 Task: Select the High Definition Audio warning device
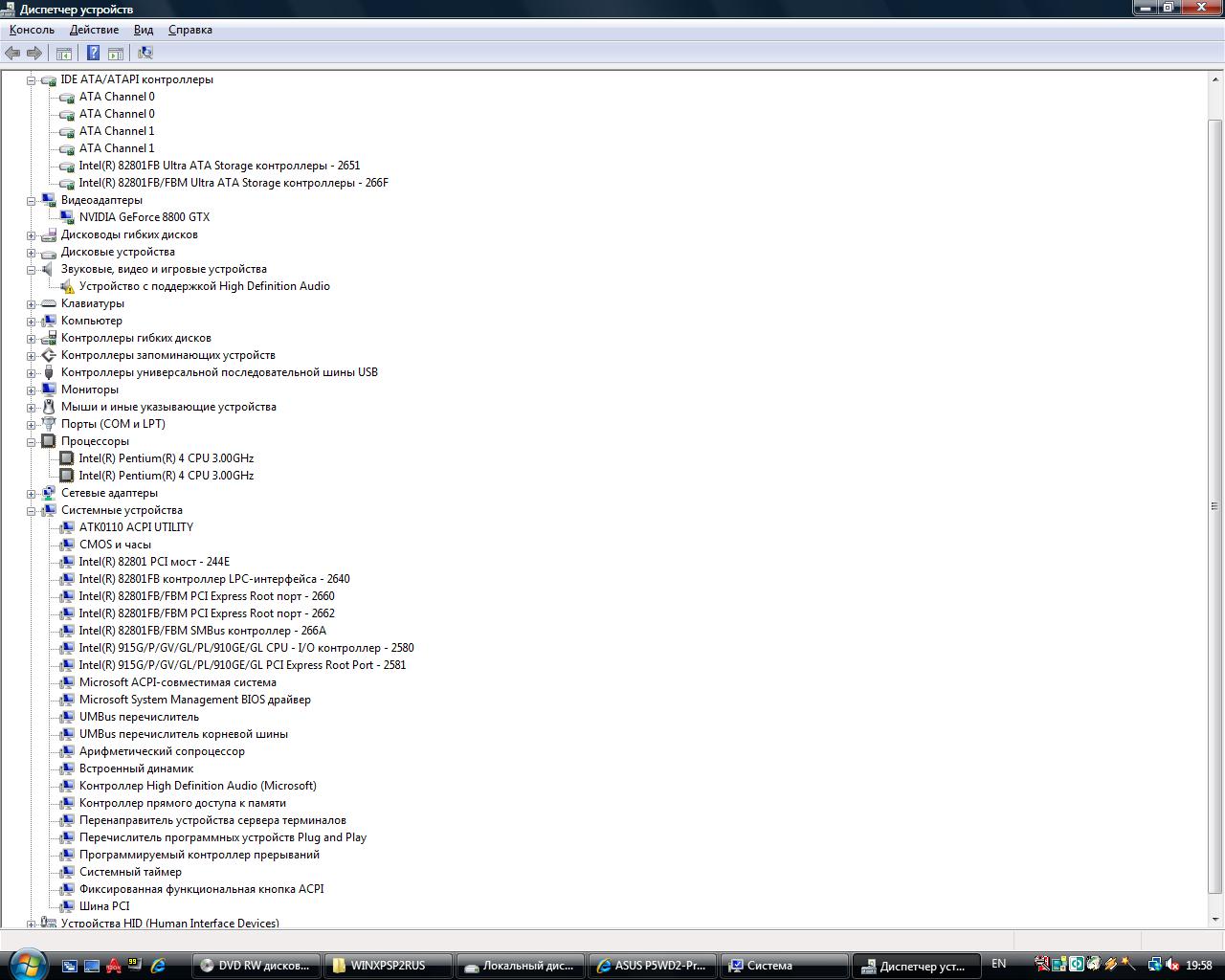pos(204,286)
